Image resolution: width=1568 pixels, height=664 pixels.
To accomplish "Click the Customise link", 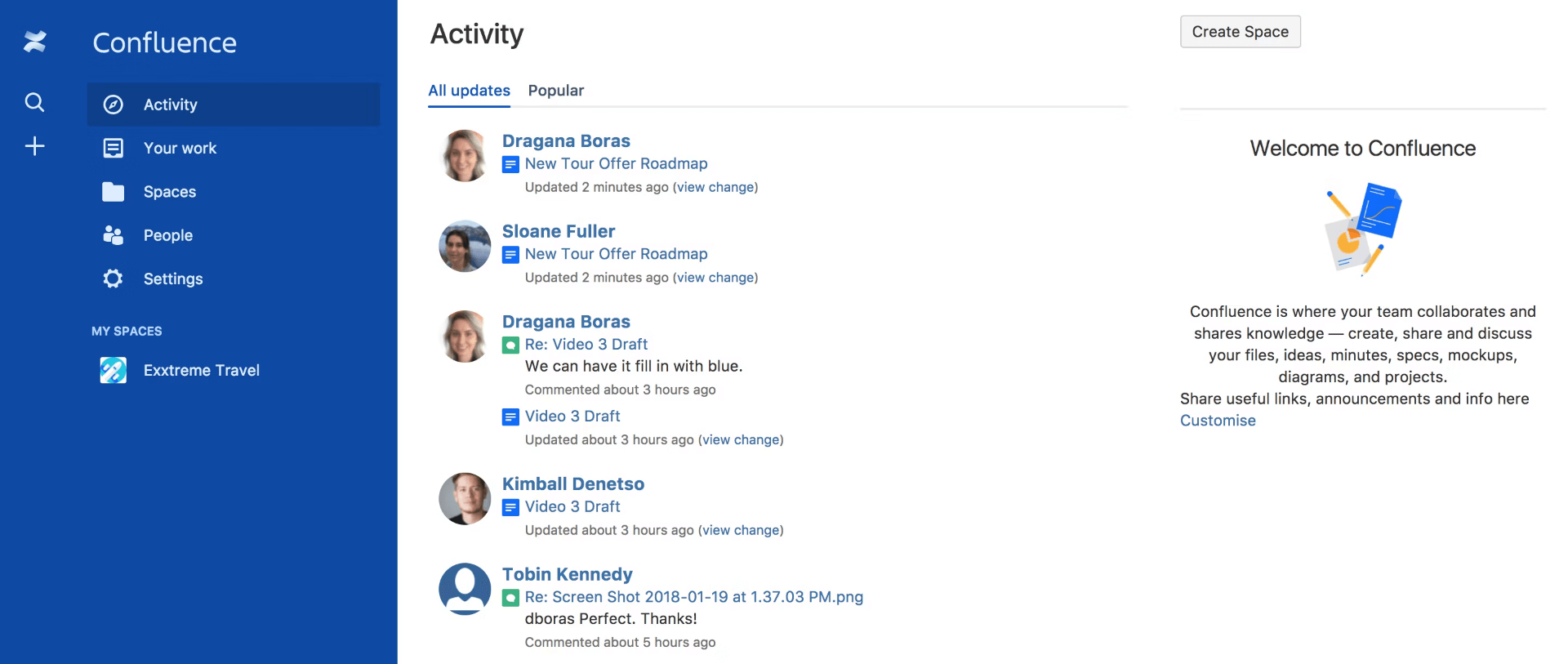I will [x=1218, y=421].
